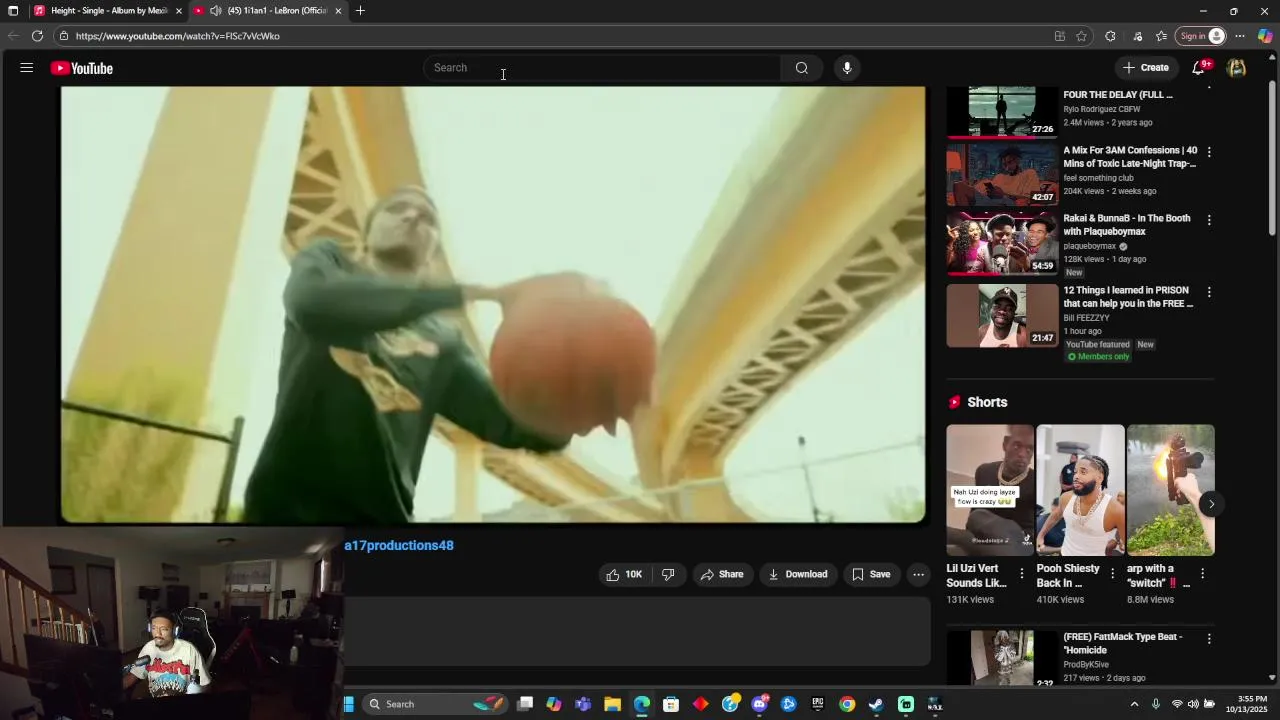Start voice search with the microphone icon

(847, 68)
